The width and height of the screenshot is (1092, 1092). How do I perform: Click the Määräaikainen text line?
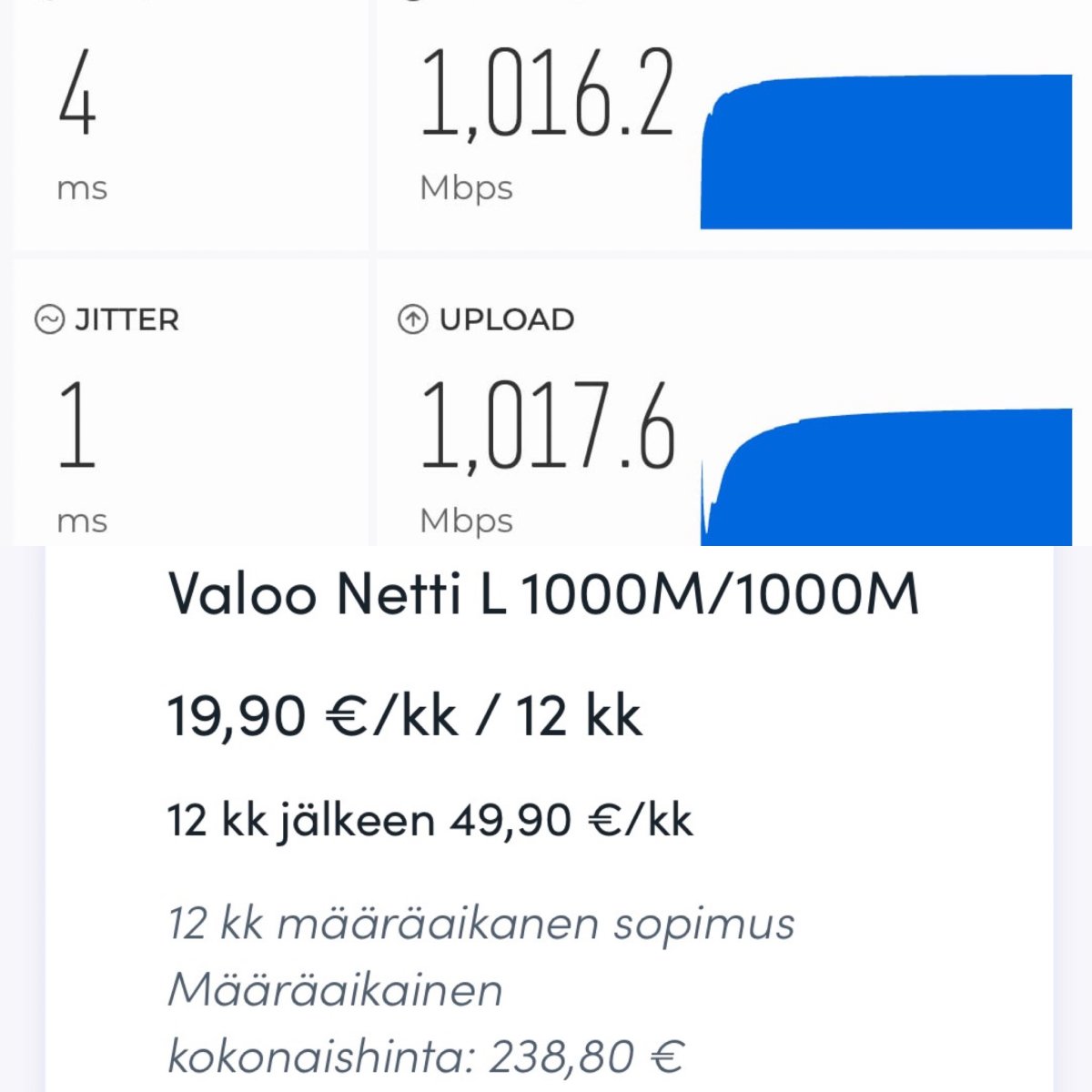point(335,989)
